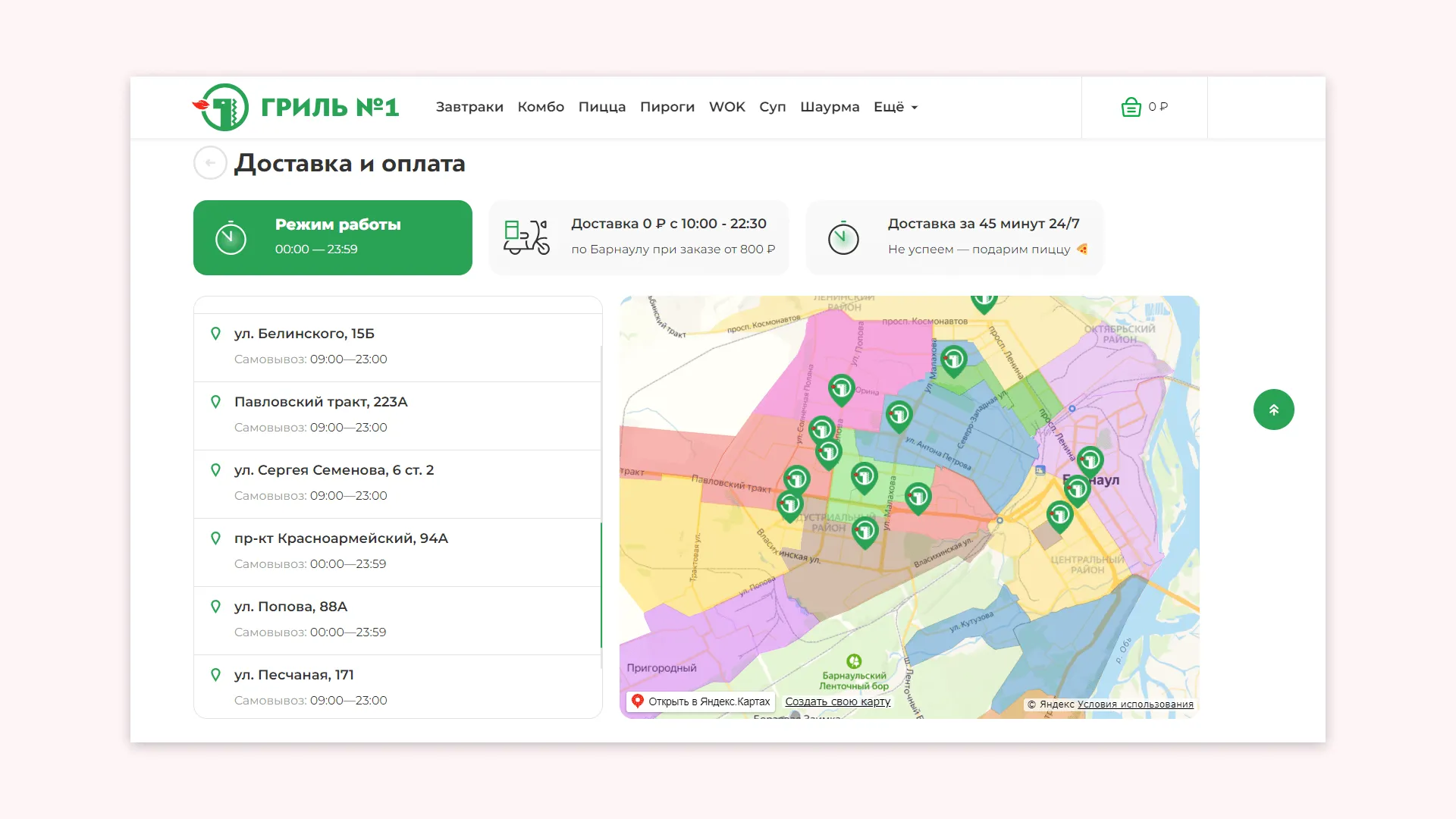Open the Пицца menu category

click(x=602, y=107)
